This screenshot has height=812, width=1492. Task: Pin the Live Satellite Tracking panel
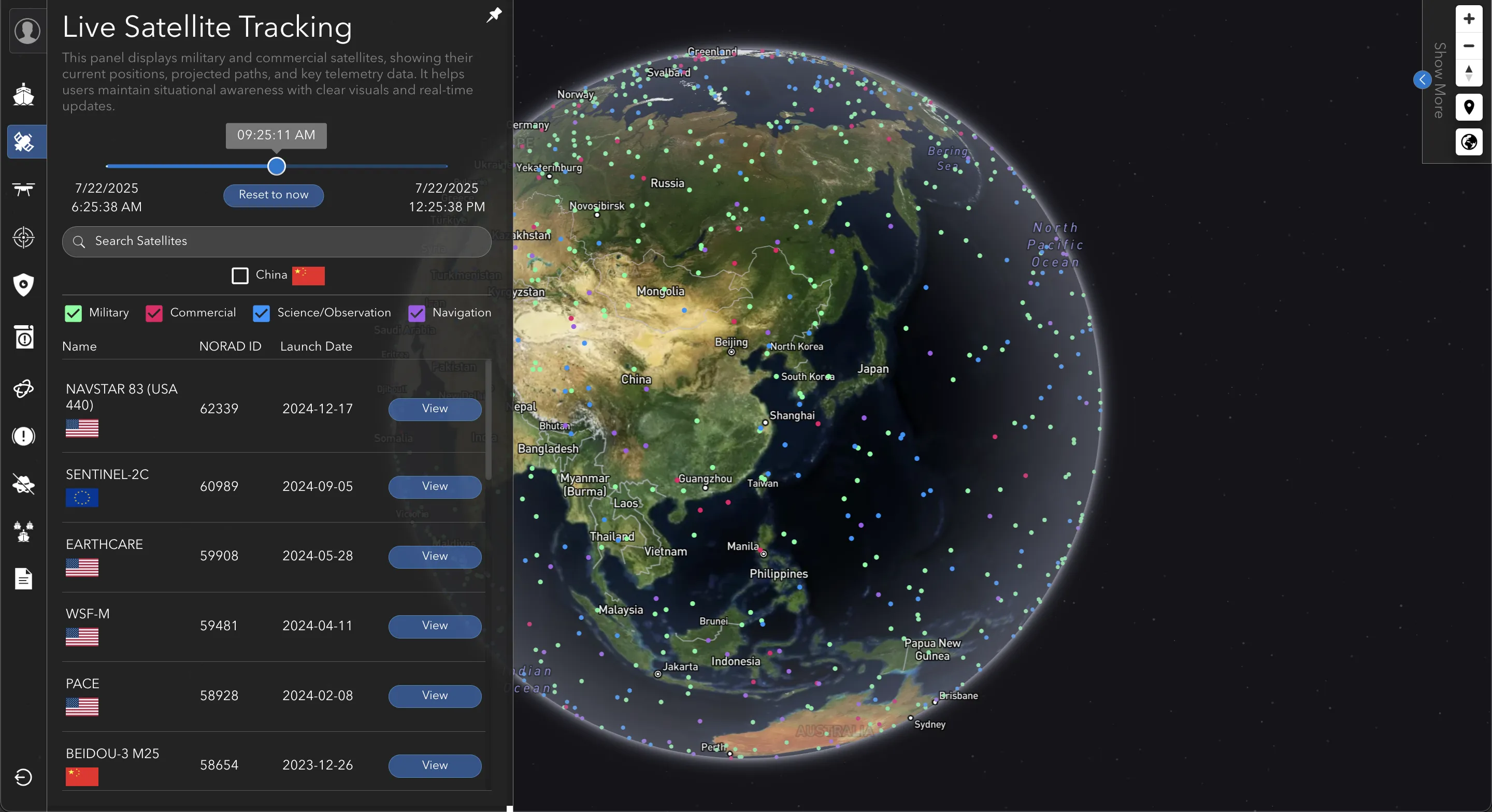[494, 15]
